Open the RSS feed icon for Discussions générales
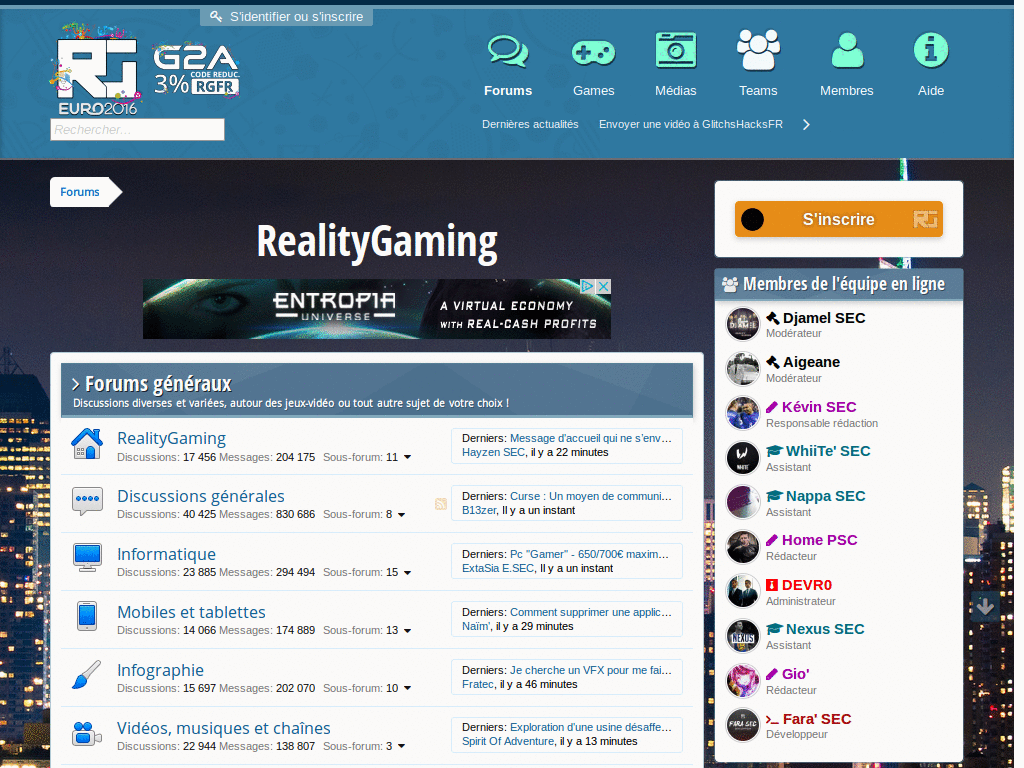 coord(441,504)
